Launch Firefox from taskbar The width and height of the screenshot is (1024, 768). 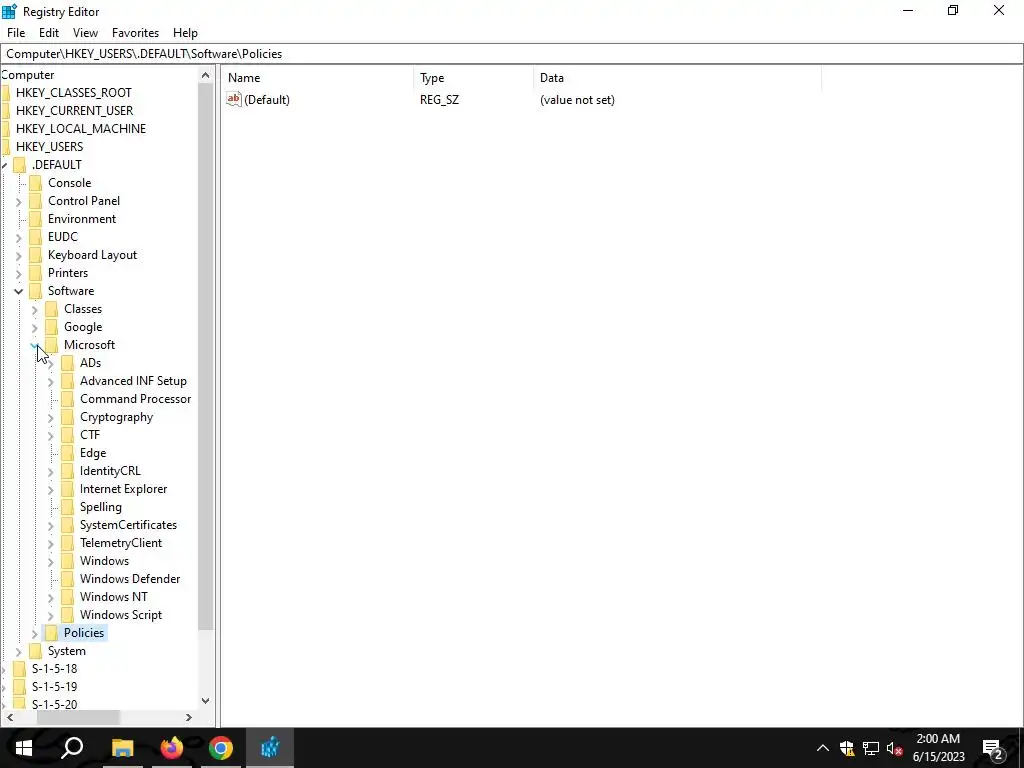172,748
